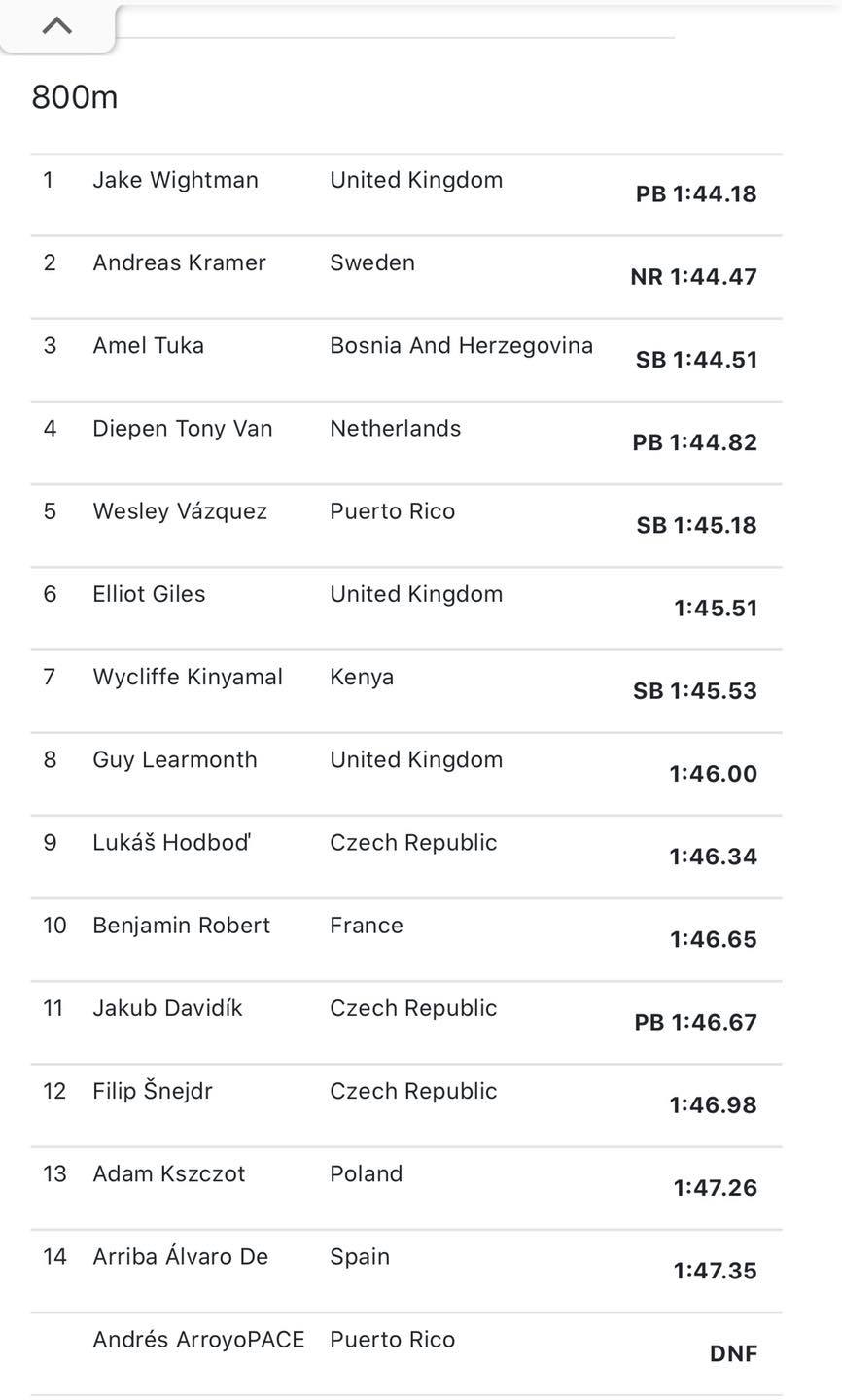
Task: Open Lukáš Hodboď's result entry
Action: (x=171, y=843)
